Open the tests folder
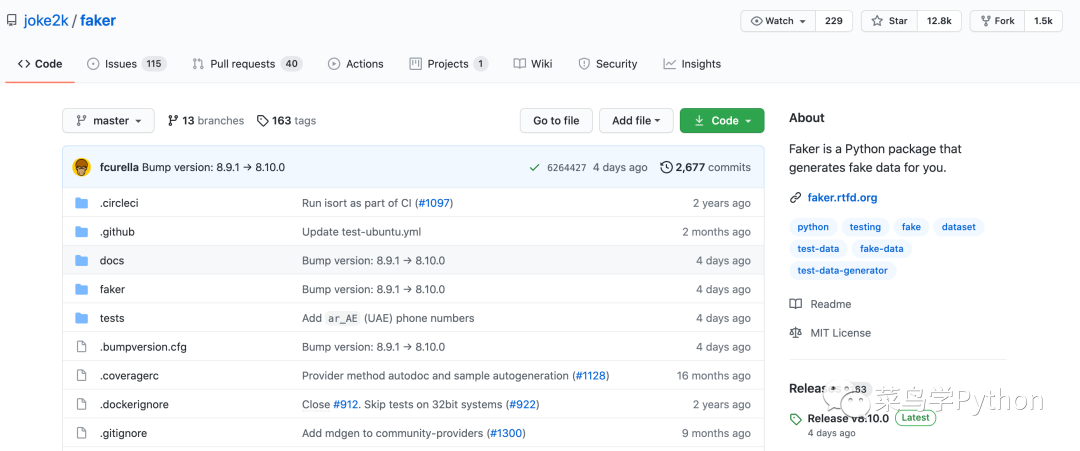 112,318
